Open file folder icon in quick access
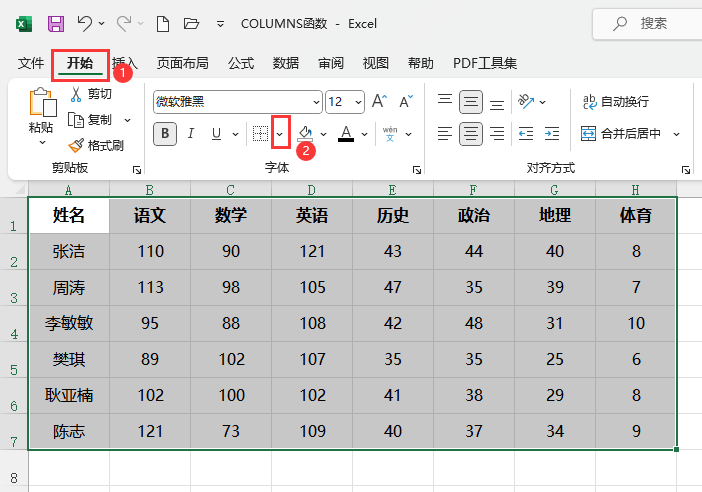Viewport: 702px width, 492px height. [x=191, y=23]
